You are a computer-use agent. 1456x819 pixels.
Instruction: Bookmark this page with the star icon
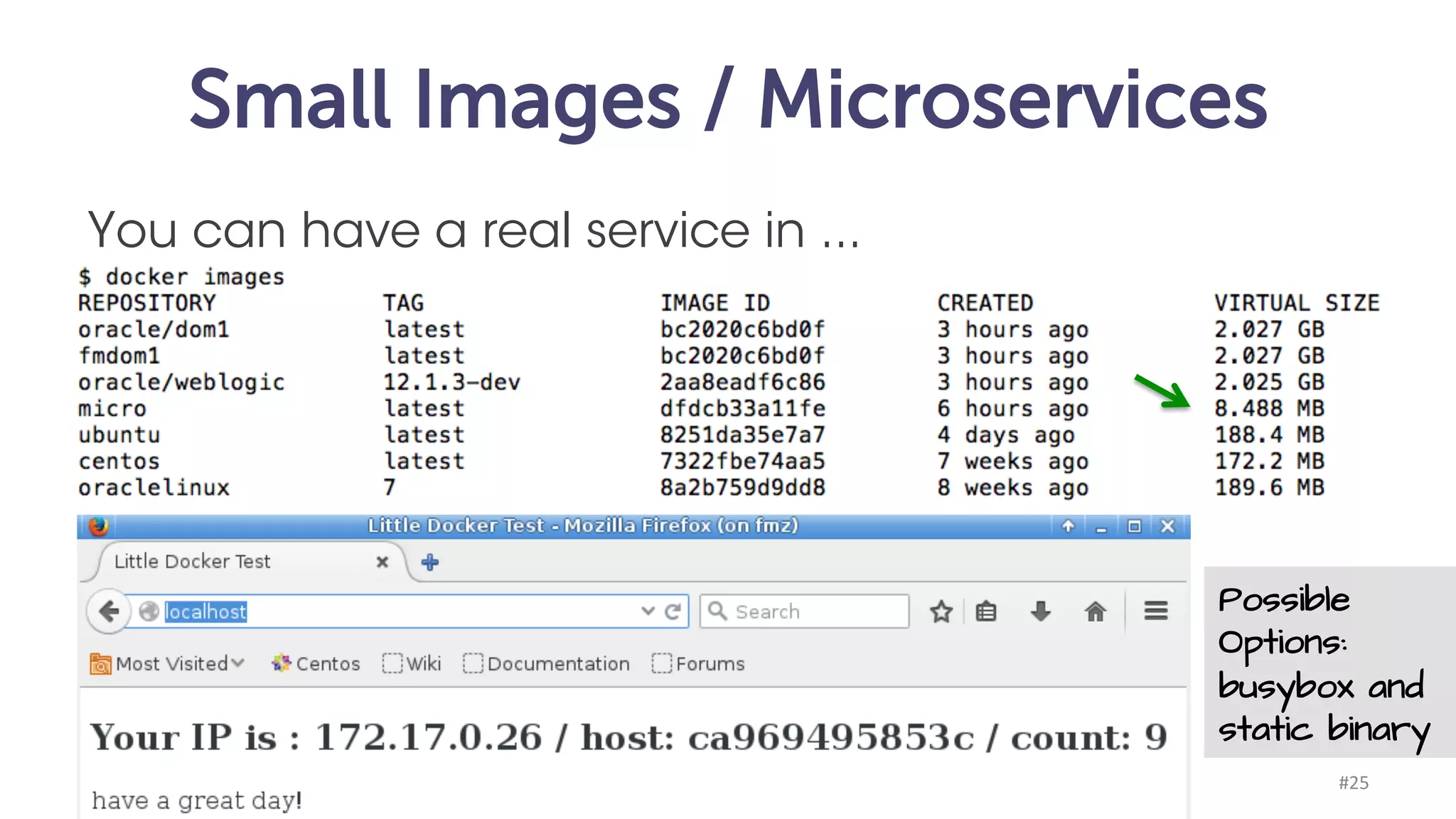[941, 611]
